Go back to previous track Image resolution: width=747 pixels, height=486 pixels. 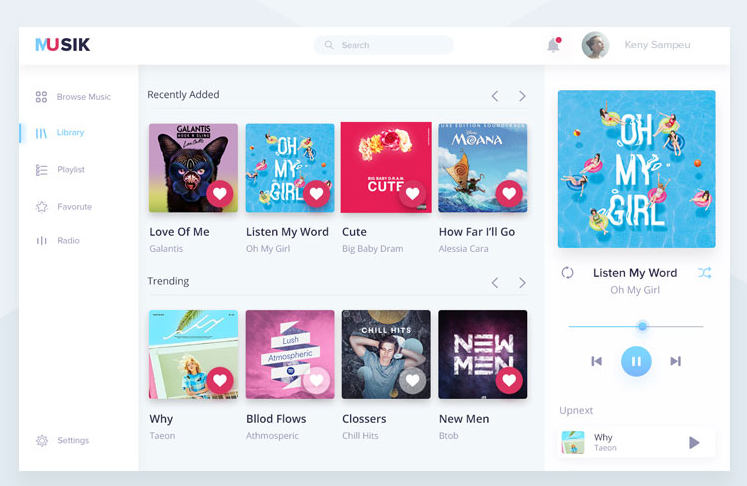[x=596, y=361]
